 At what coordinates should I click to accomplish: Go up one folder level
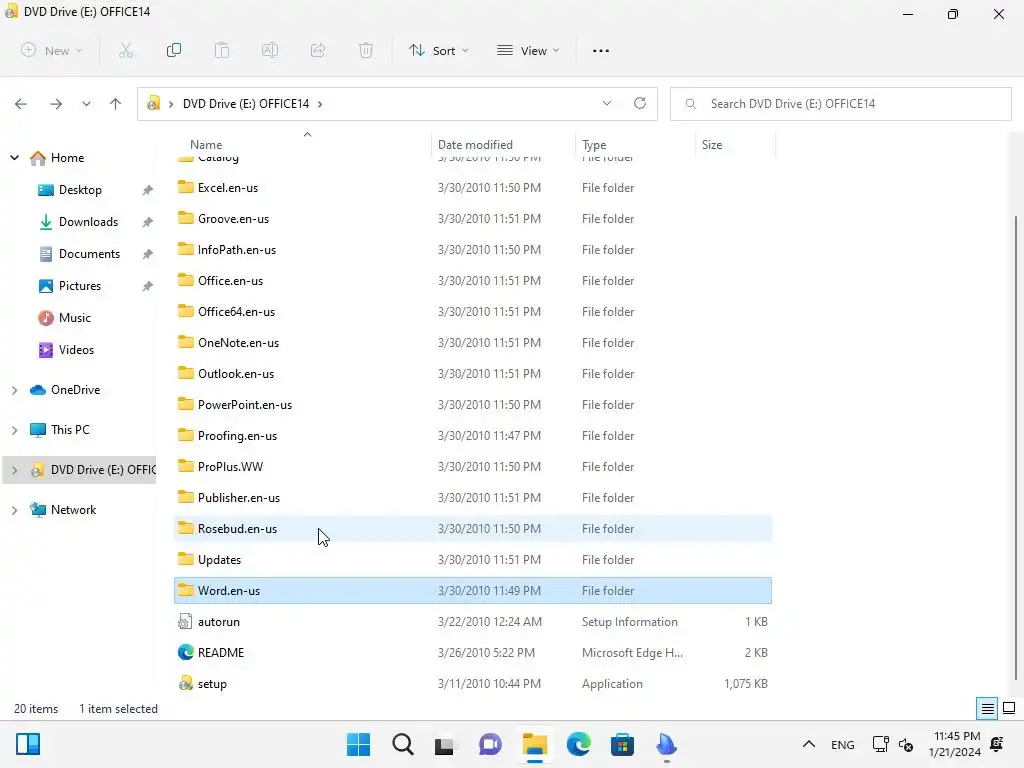116,104
